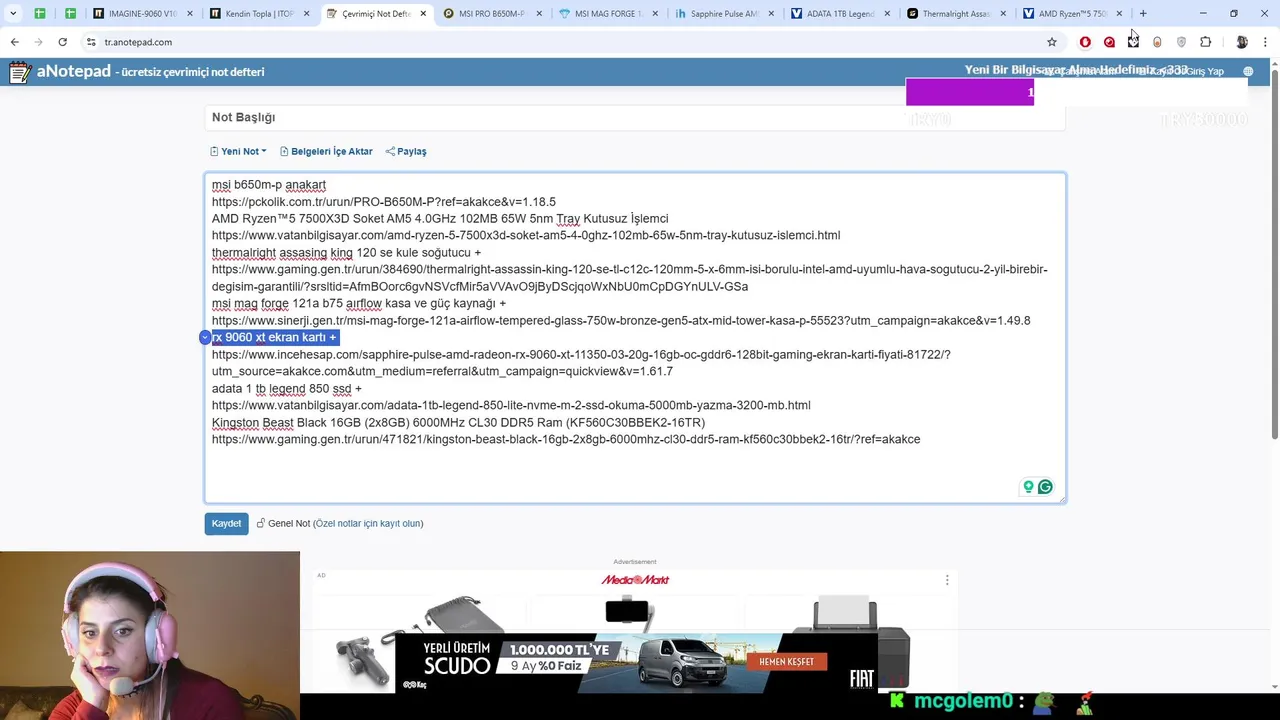Image resolution: width=1280 pixels, height=720 pixels.
Task: Switch to the MSI MAG FORGE tab
Action: click(x=606, y=14)
